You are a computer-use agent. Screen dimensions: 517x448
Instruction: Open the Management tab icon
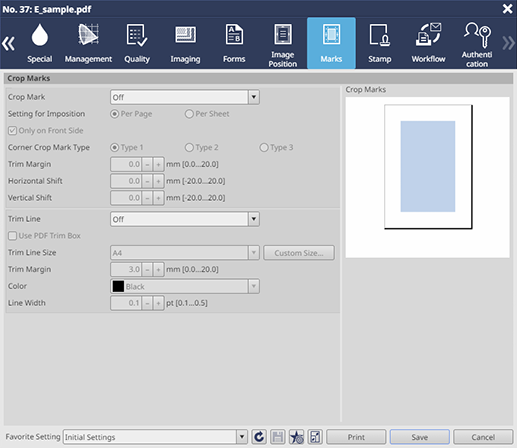coord(88,43)
